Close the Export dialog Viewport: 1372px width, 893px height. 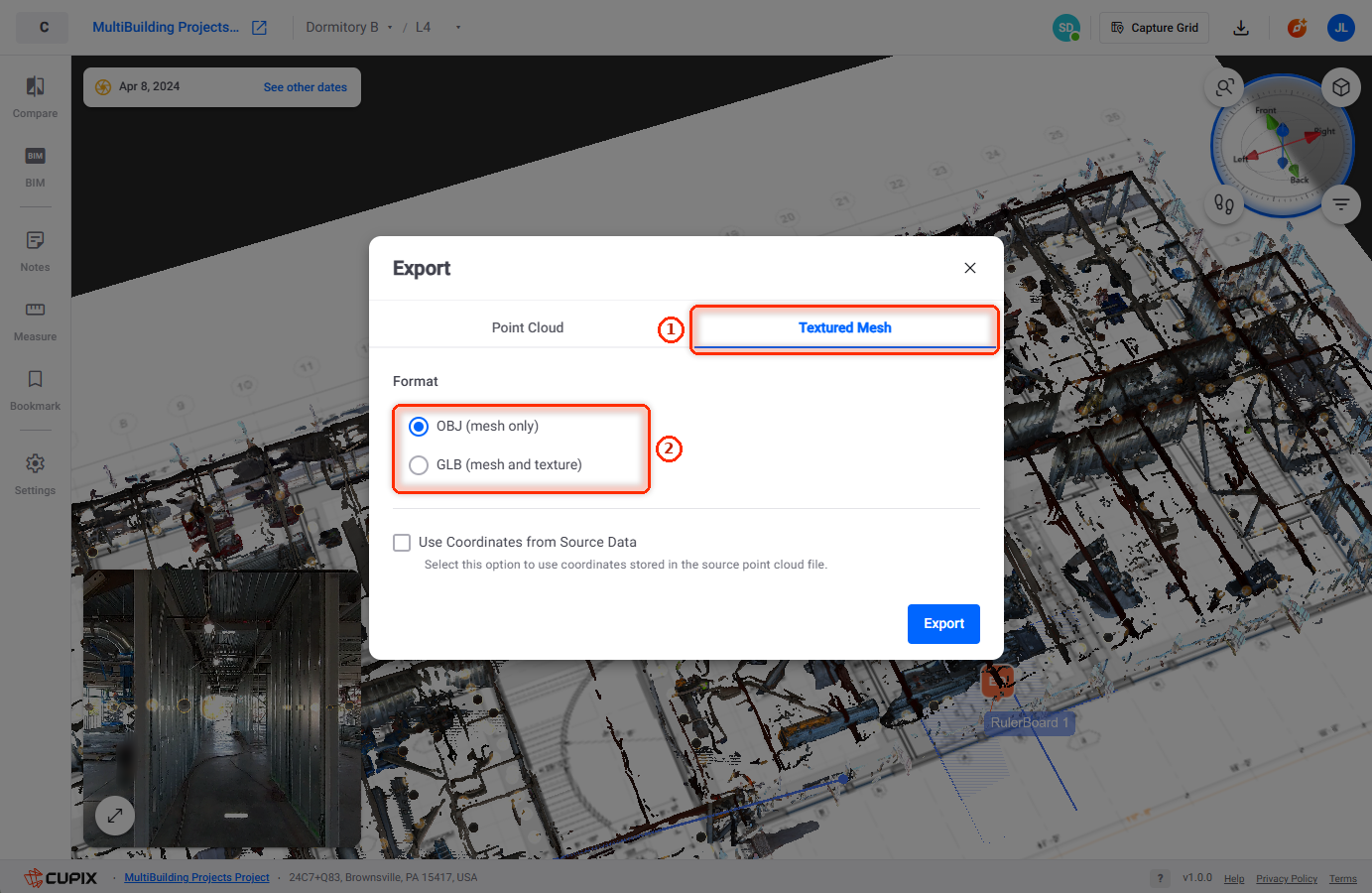970,268
